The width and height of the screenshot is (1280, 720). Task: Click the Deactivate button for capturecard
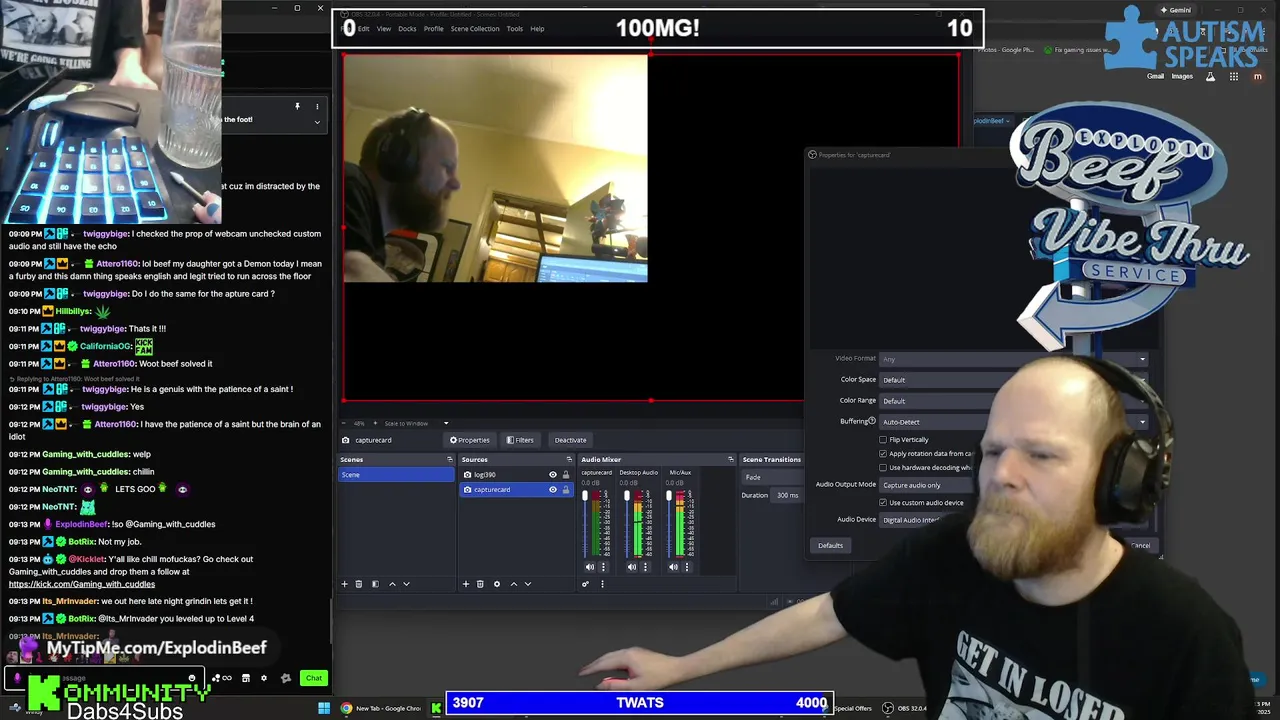(x=570, y=440)
